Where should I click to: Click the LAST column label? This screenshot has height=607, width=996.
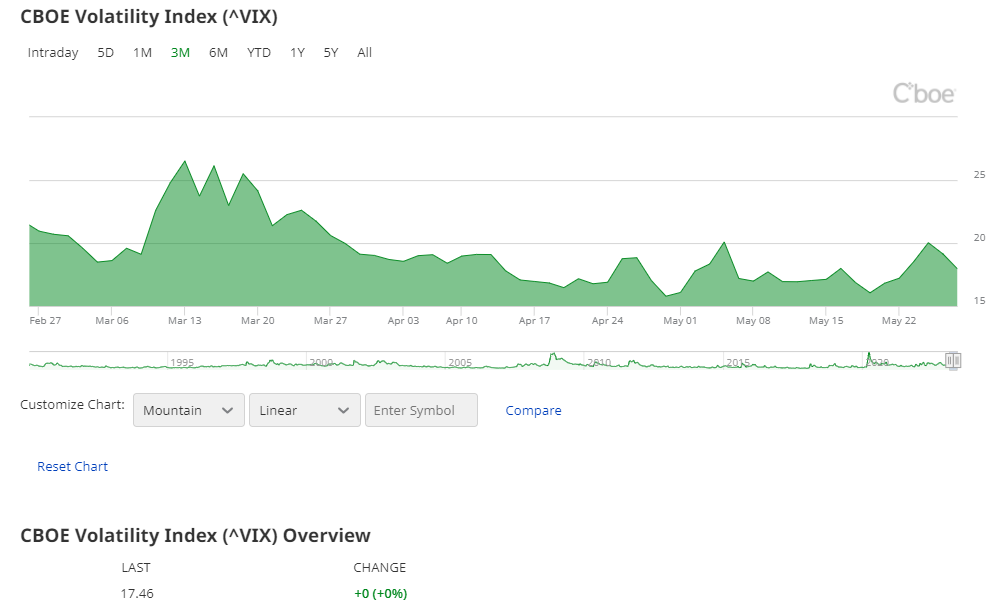[x=136, y=568]
